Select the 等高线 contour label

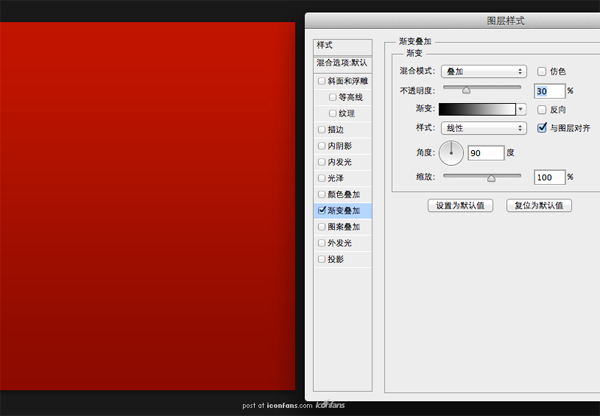click(351, 98)
